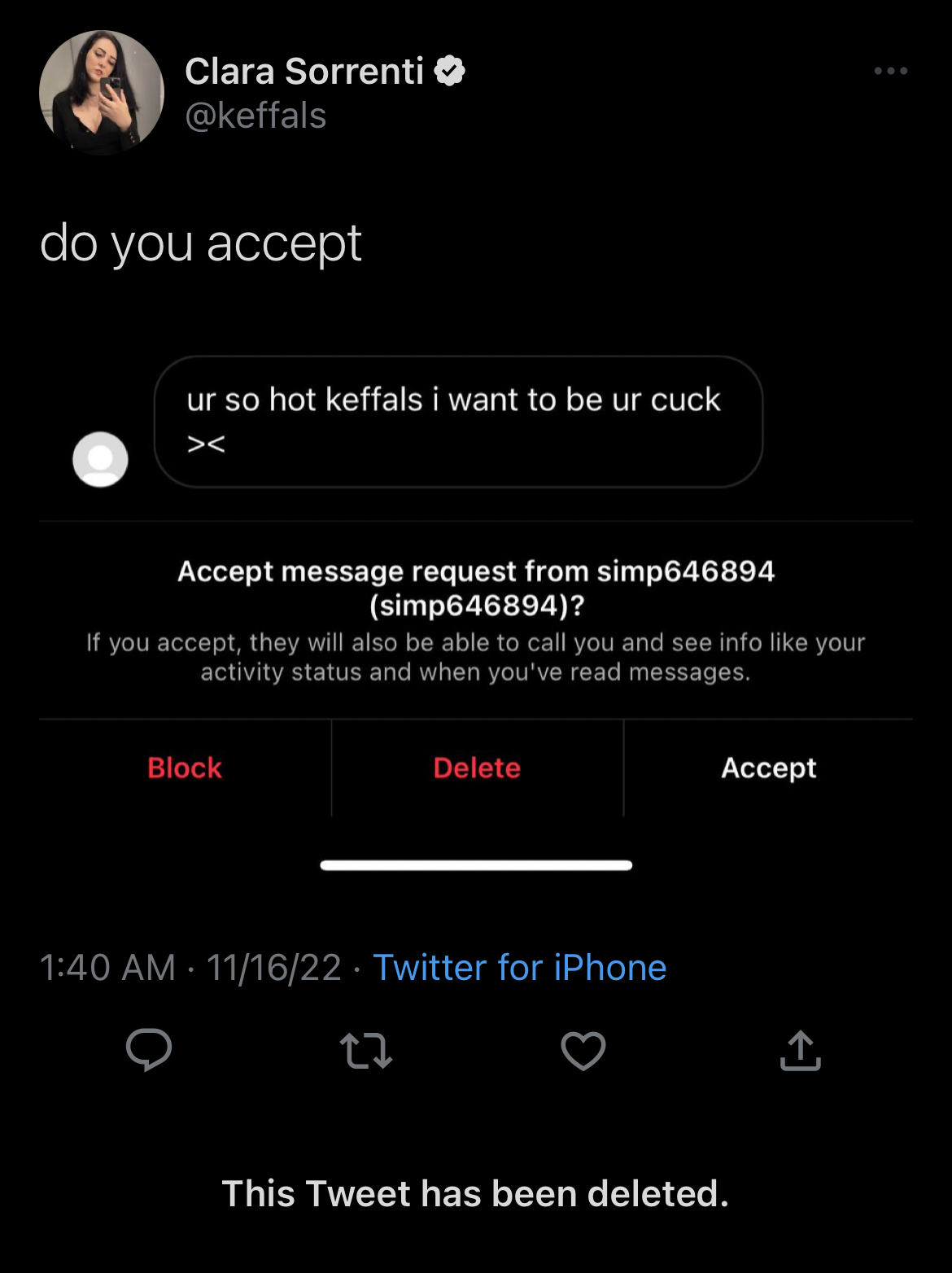Image resolution: width=952 pixels, height=1273 pixels.
Task: Click the red Delete option
Action: (477, 768)
